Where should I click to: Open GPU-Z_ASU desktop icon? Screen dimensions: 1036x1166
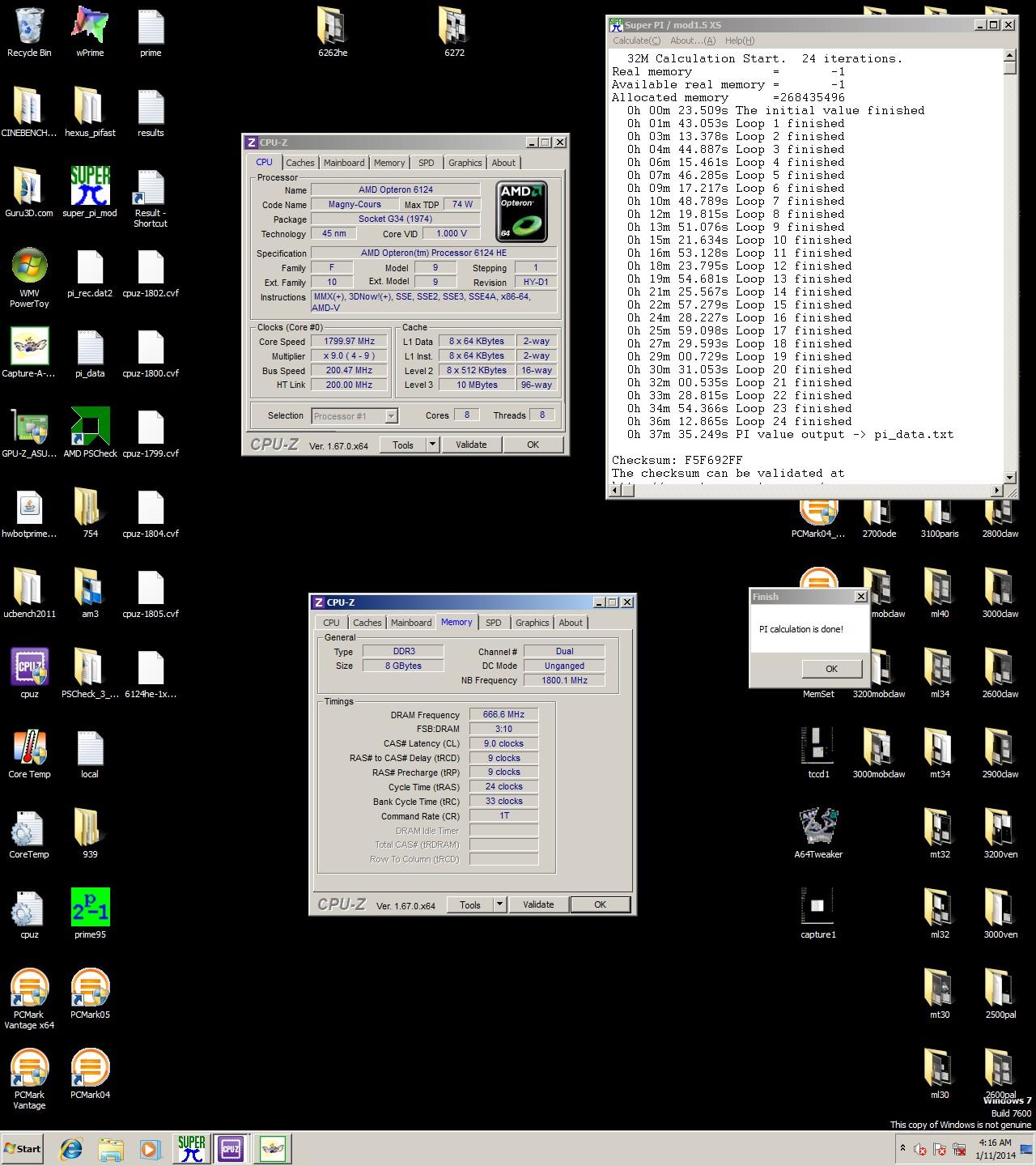click(29, 432)
